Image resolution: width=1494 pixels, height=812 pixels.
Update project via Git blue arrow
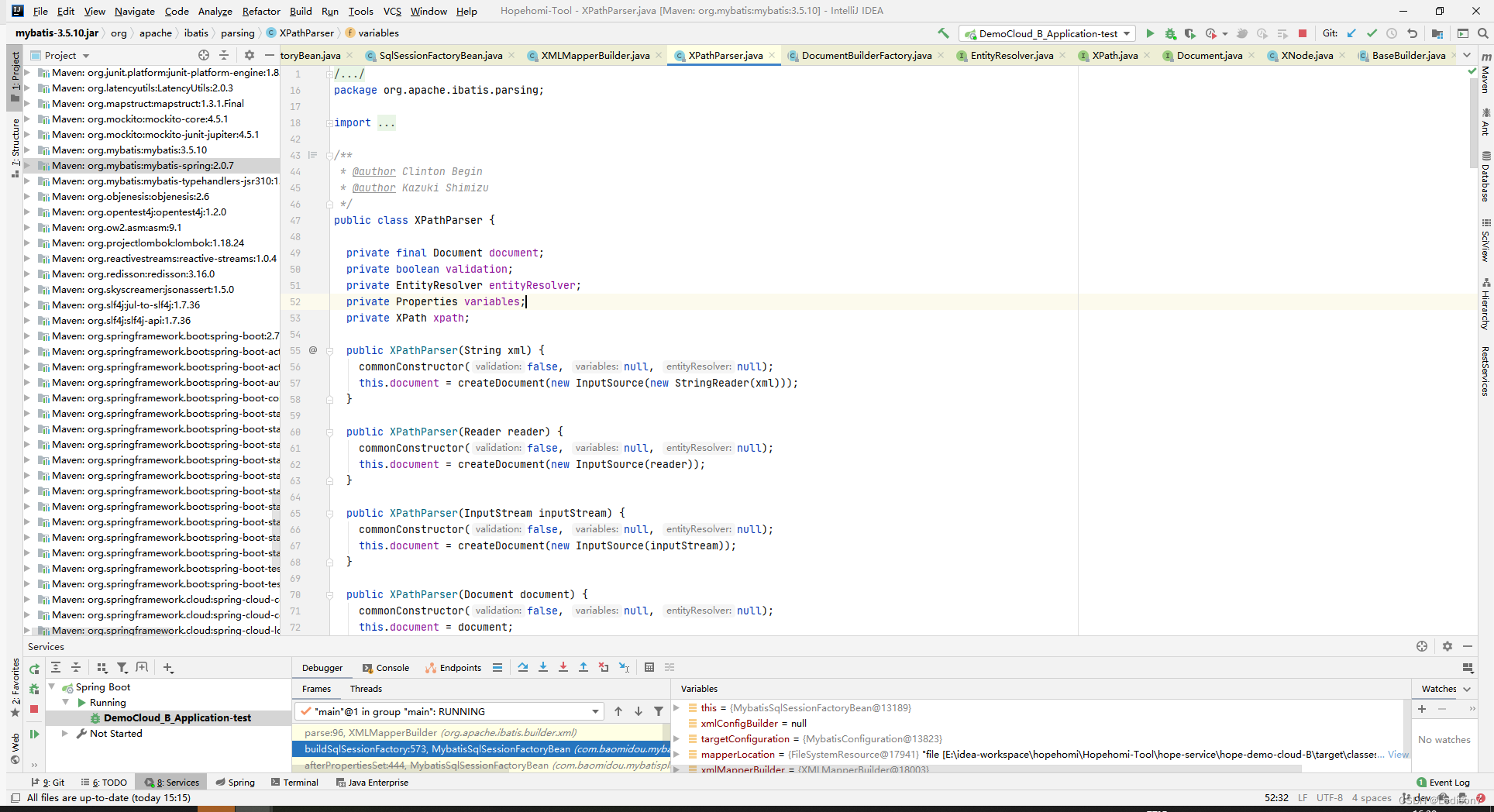tap(1351, 33)
